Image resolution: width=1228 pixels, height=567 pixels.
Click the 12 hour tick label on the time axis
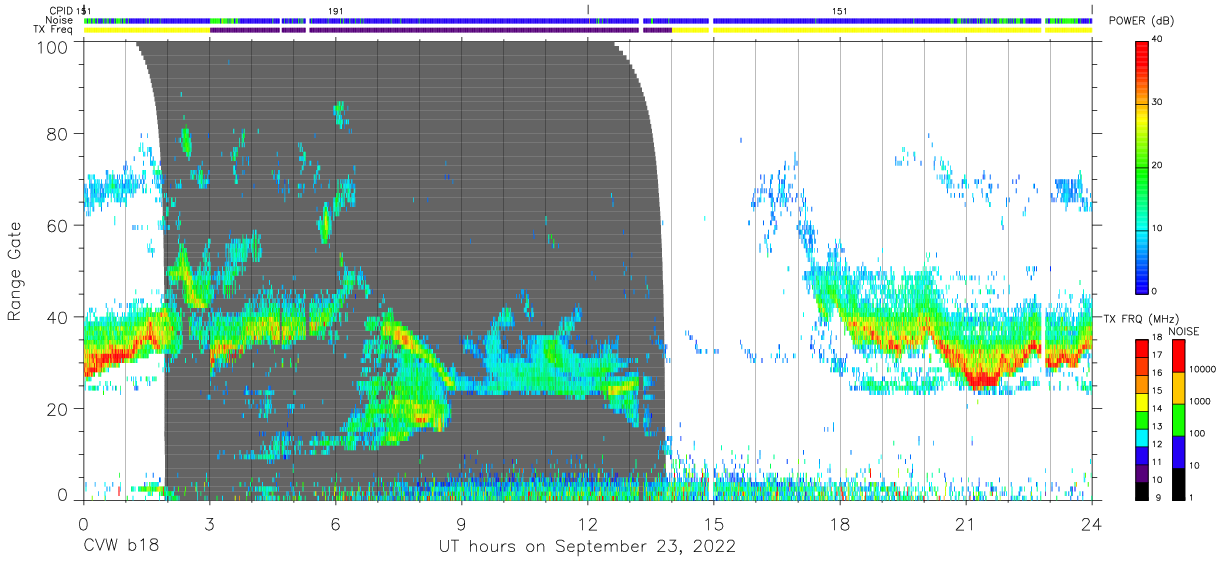point(588,523)
